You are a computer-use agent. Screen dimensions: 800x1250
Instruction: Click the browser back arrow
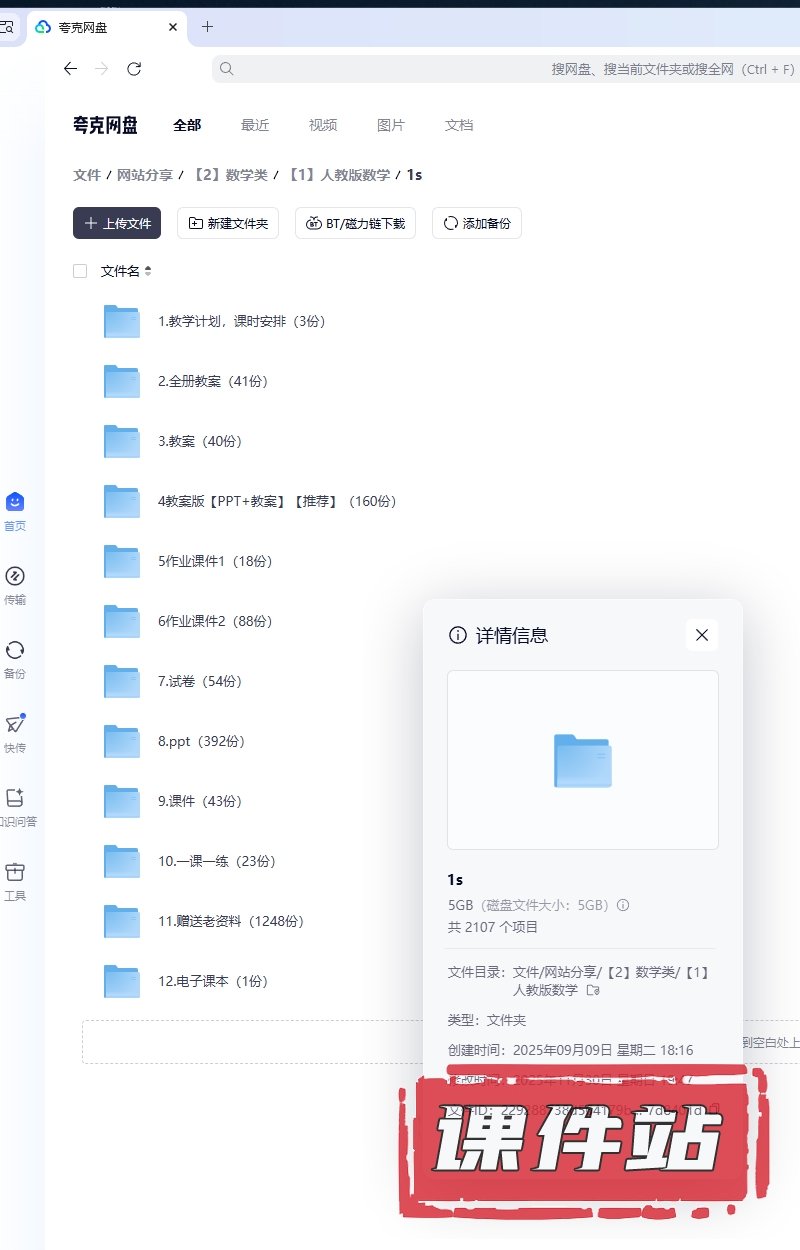coord(70,69)
